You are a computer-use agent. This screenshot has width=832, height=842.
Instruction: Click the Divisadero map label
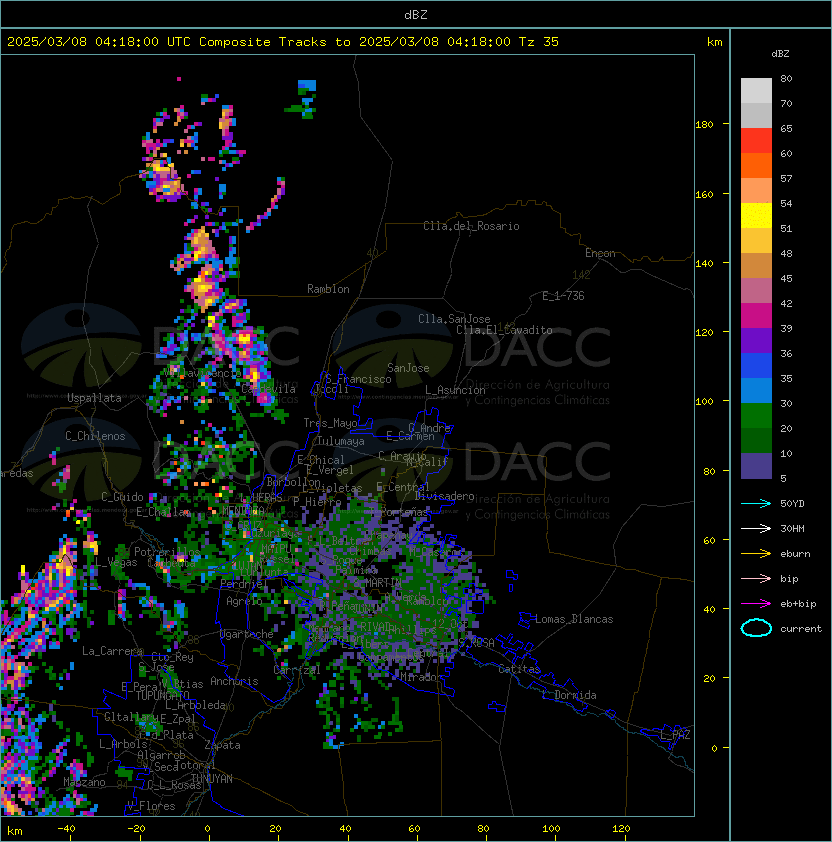(444, 496)
